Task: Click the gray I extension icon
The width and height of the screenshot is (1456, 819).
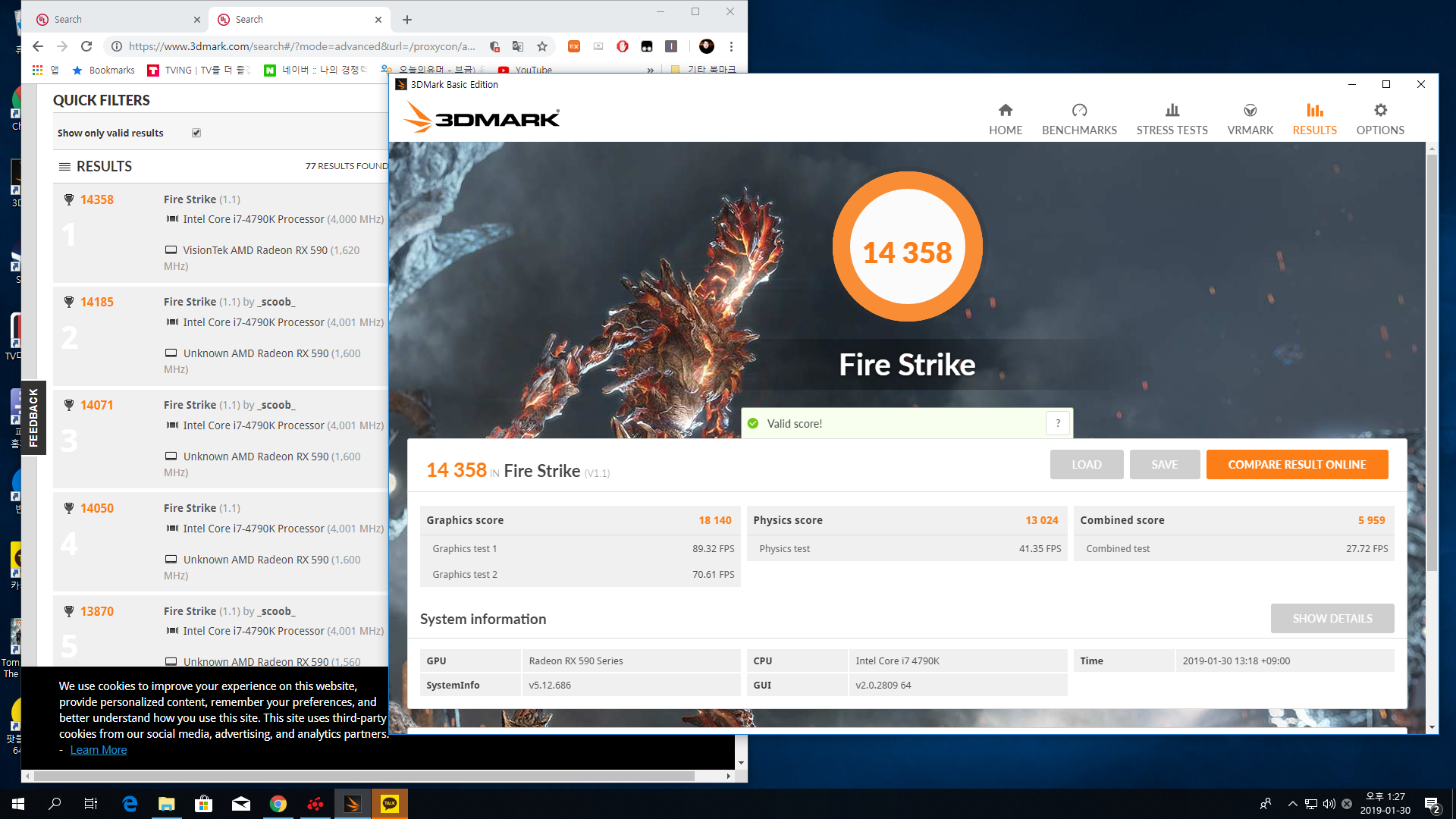Action: 671,46
